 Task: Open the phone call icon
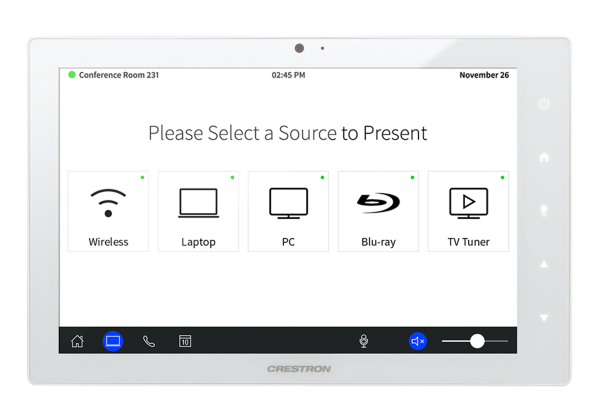click(149, 341)
